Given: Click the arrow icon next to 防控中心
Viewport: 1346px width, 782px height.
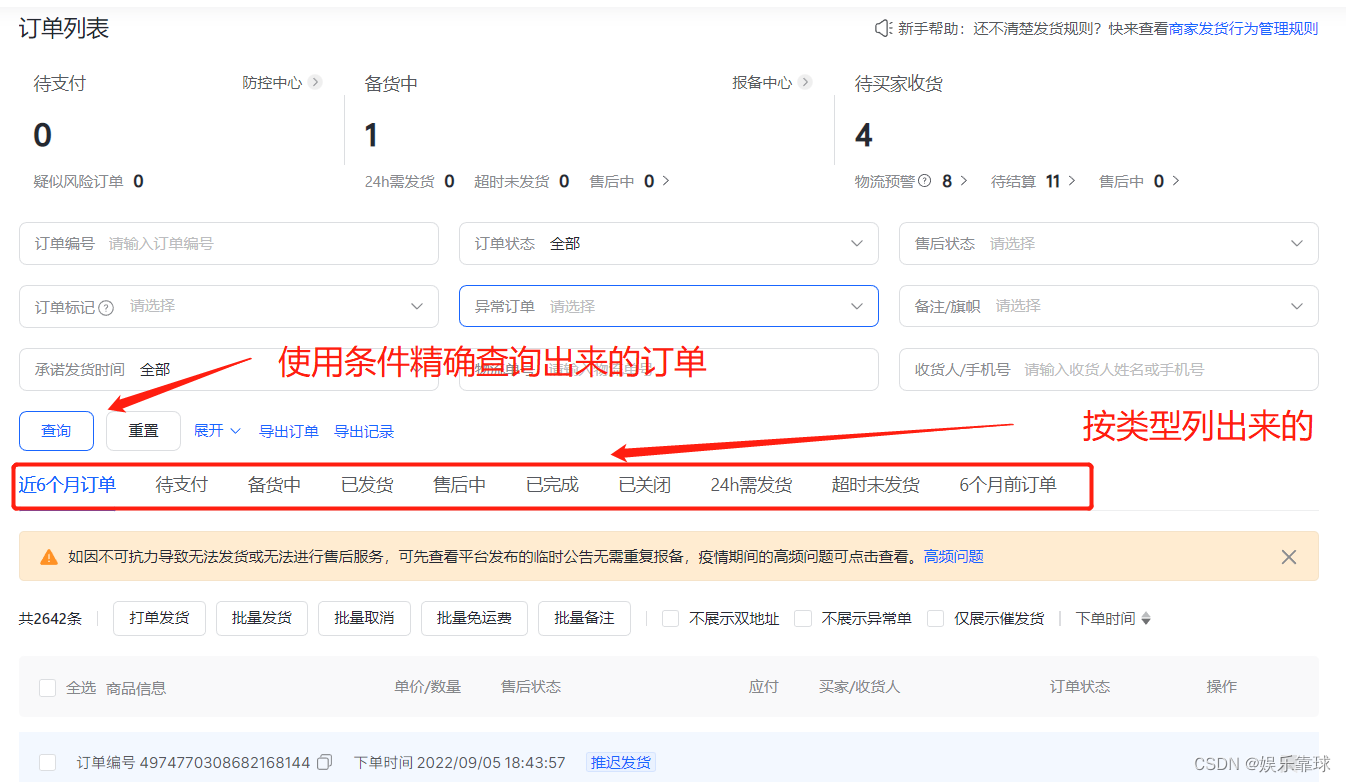Looking at the screenshot, I should pos(315,82).
